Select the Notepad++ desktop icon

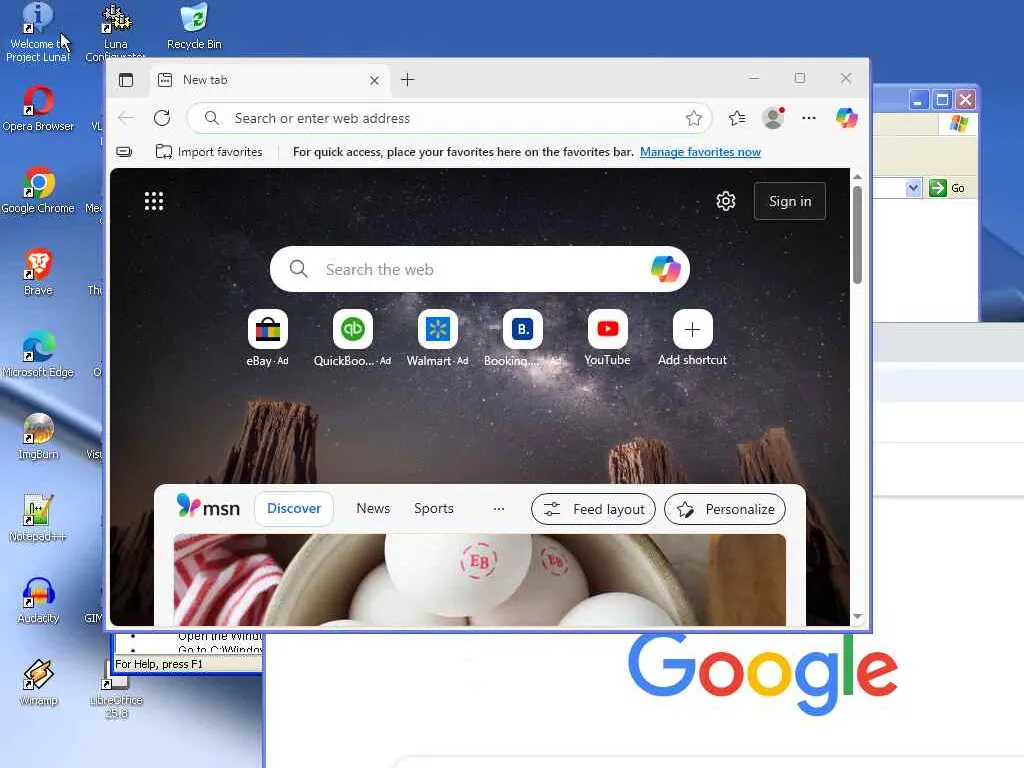(x=38, y=519)
